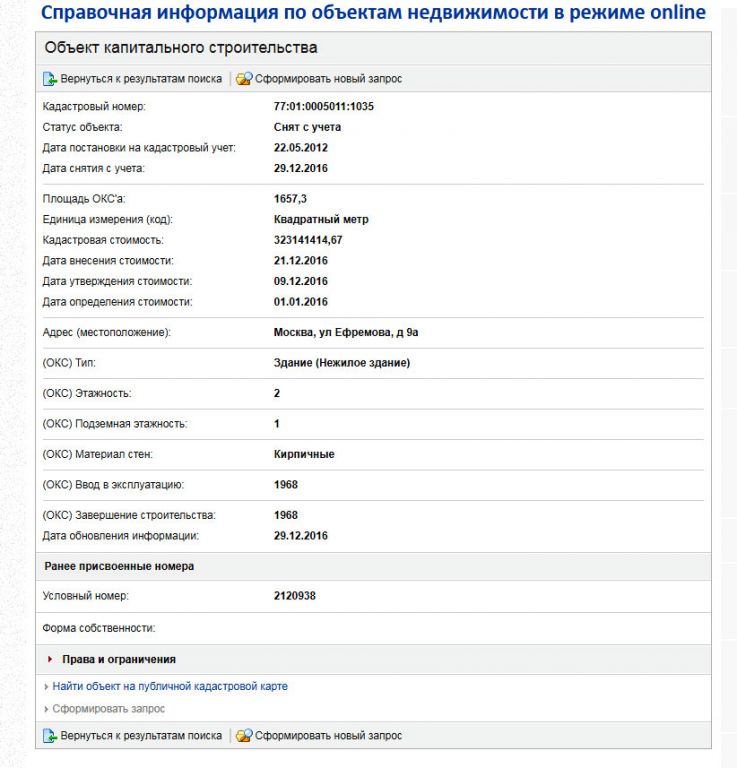This screenshot has width=737, height=768.
Task: Expand the Права и ограничения section label
Action: coord(118,659)
